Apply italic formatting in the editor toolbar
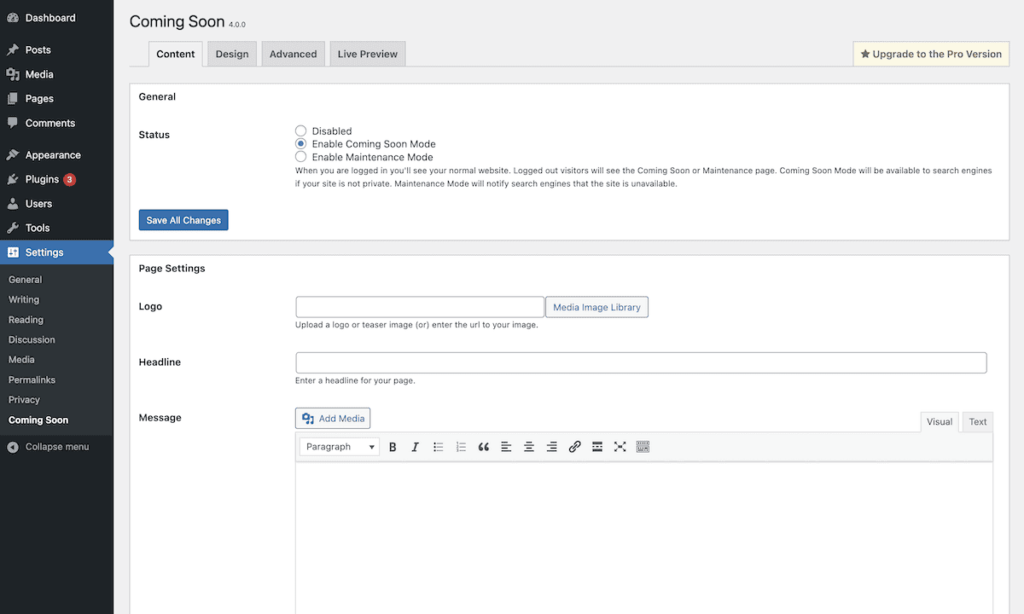This screenshot has width=1024, height=614. pos(415,447)
